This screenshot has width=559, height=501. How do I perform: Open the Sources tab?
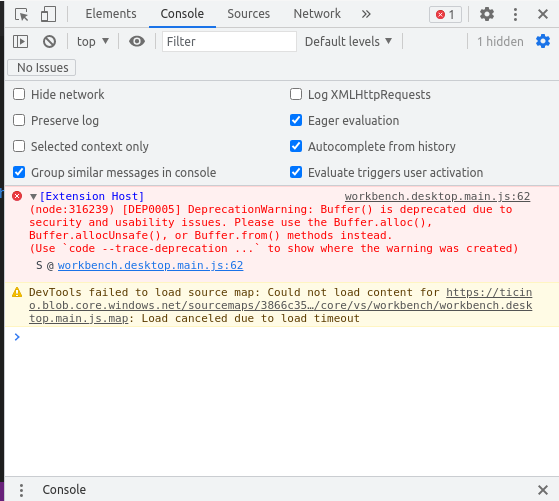point(248,14)
